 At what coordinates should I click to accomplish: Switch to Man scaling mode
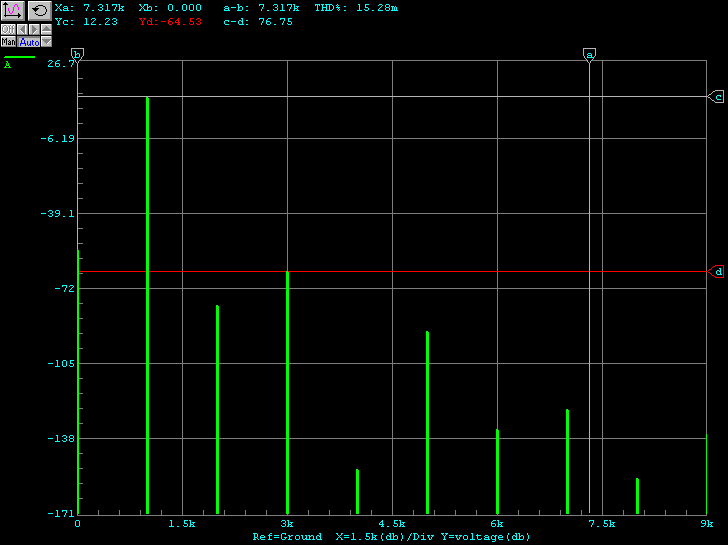pos(8,42)
